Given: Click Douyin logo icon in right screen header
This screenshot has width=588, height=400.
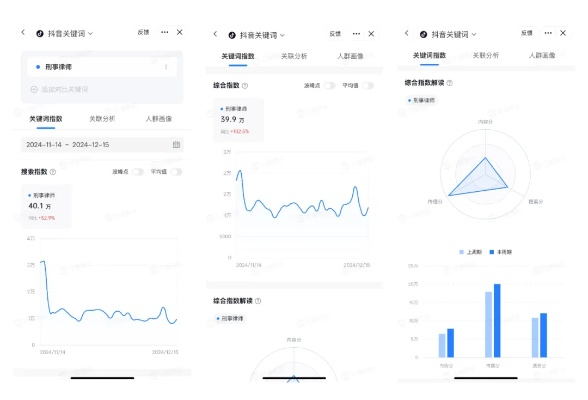Looking at the screenshot, I should click(x=423, y=34).
